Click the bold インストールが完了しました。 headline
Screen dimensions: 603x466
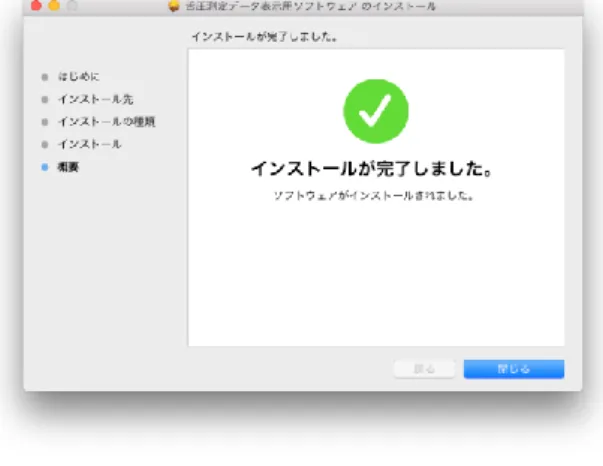coord(371,169)
